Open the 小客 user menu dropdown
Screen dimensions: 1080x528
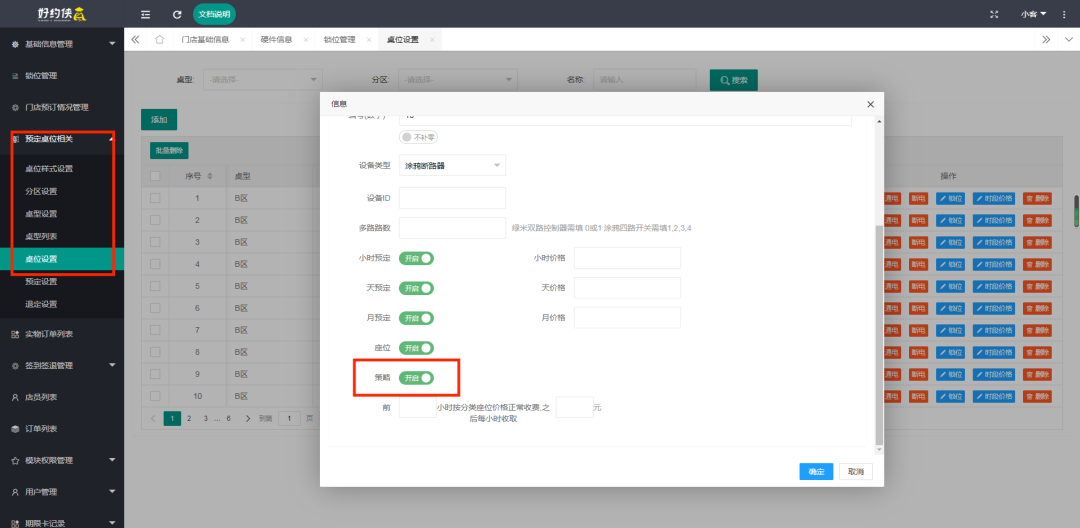tap(1034, 14)
